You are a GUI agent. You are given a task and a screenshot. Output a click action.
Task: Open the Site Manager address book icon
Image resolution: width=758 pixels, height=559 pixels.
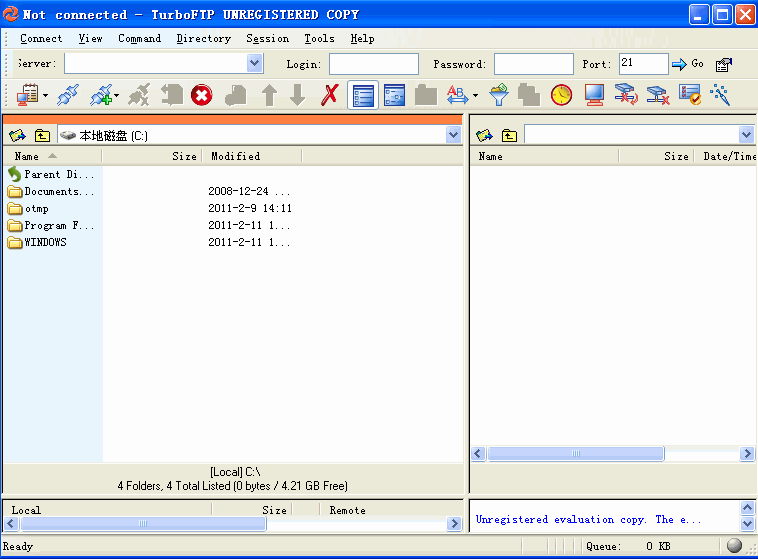coord(27,95)
